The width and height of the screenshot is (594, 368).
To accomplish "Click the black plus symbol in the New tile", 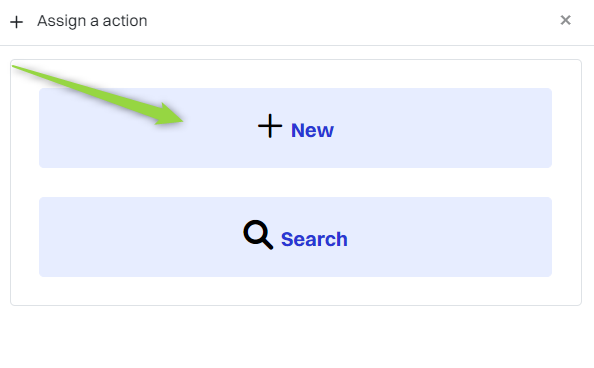I will pyautogui.click(x=270, y=126).
